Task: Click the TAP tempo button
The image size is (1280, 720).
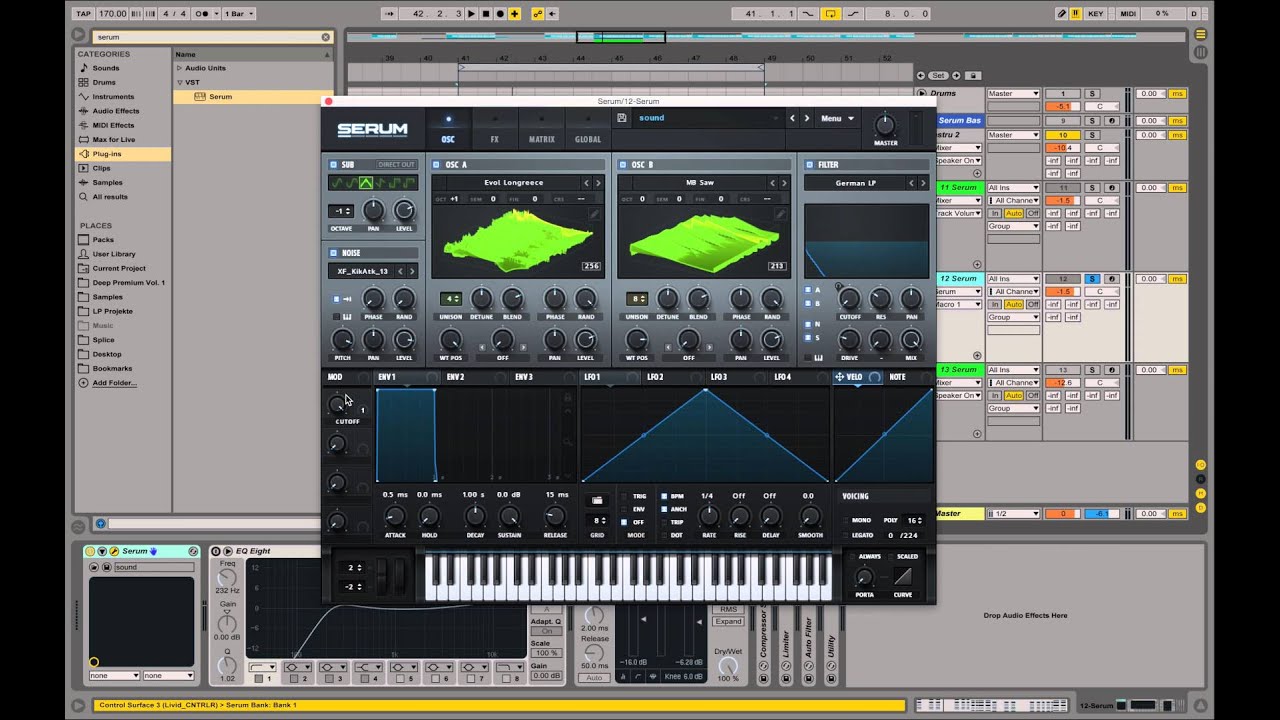Action: click(x=83, y=14)
